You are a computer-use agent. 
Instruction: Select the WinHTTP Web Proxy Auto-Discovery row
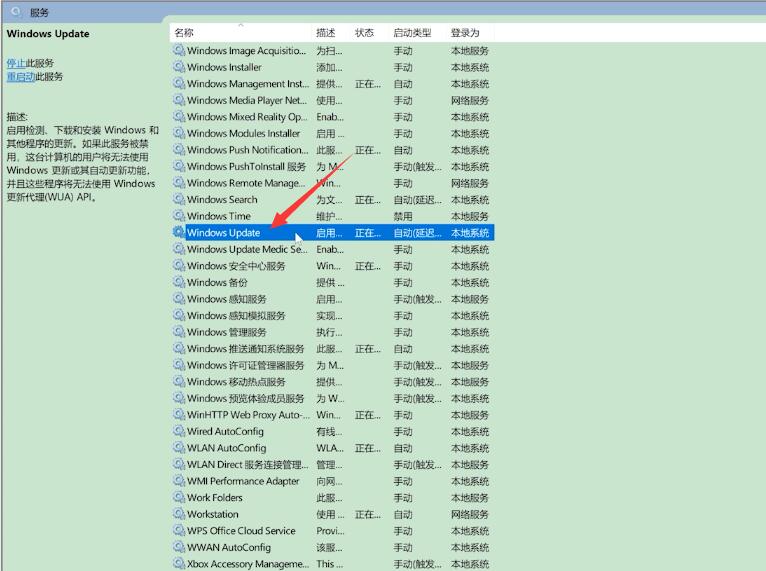click(x=248, y=415)
